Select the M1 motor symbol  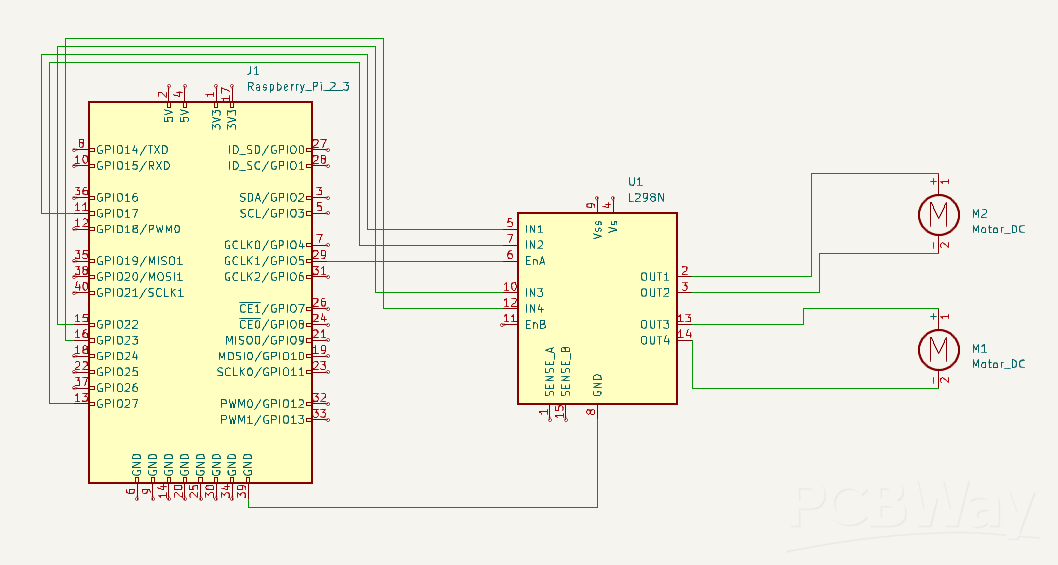point(939,350)
